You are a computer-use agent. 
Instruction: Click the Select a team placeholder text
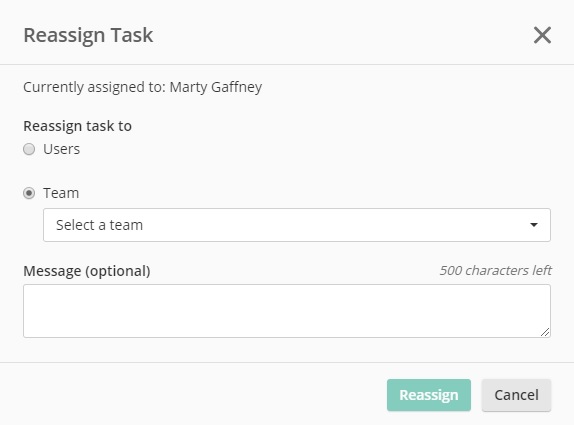click(99, 225)
